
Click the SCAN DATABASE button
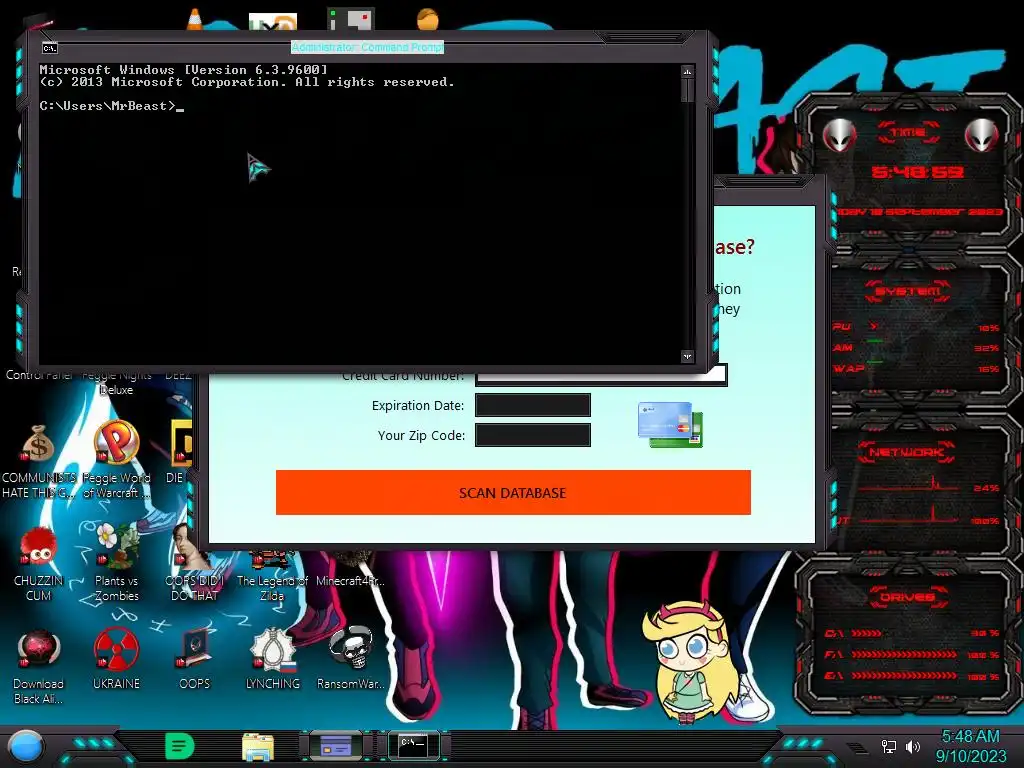513,492
